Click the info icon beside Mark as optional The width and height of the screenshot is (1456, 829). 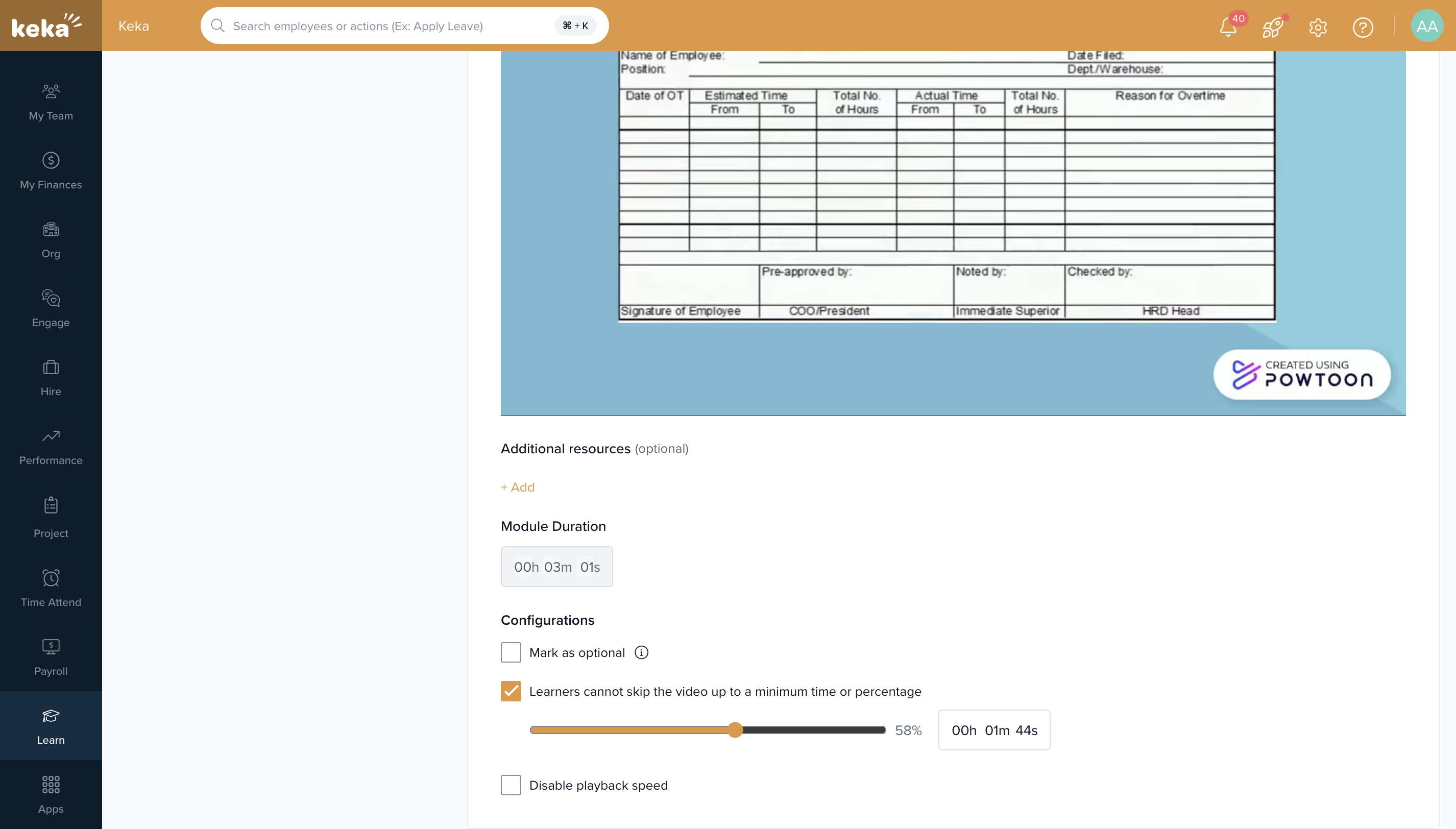pos(641,652)
